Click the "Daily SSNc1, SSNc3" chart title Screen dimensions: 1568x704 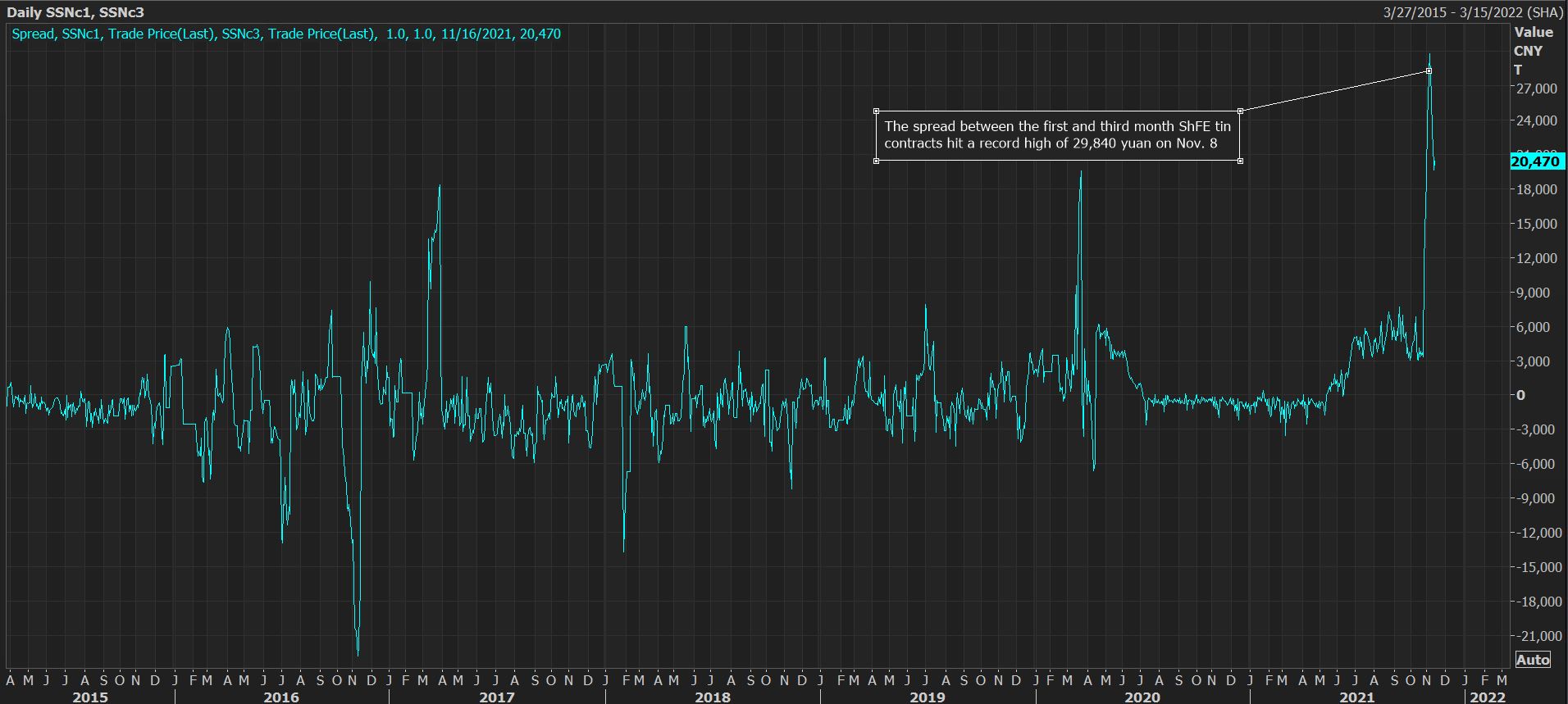point(75,12)
